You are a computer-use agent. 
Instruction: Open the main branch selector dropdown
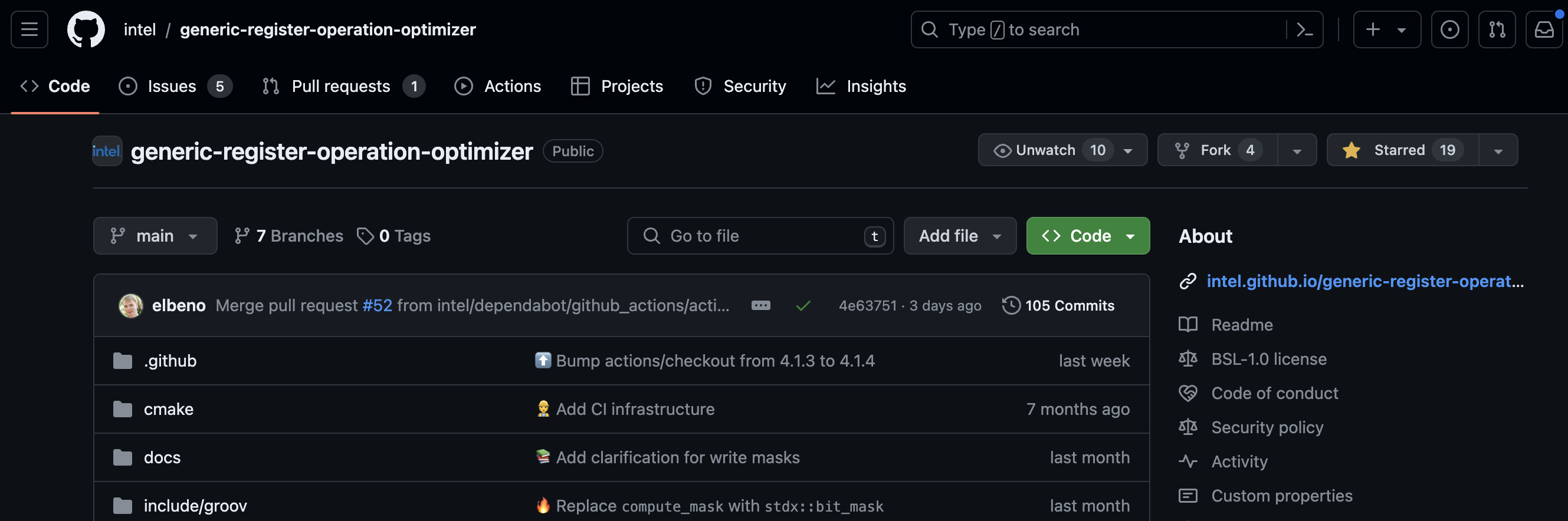pyautogui.click(x=155, y=236)
